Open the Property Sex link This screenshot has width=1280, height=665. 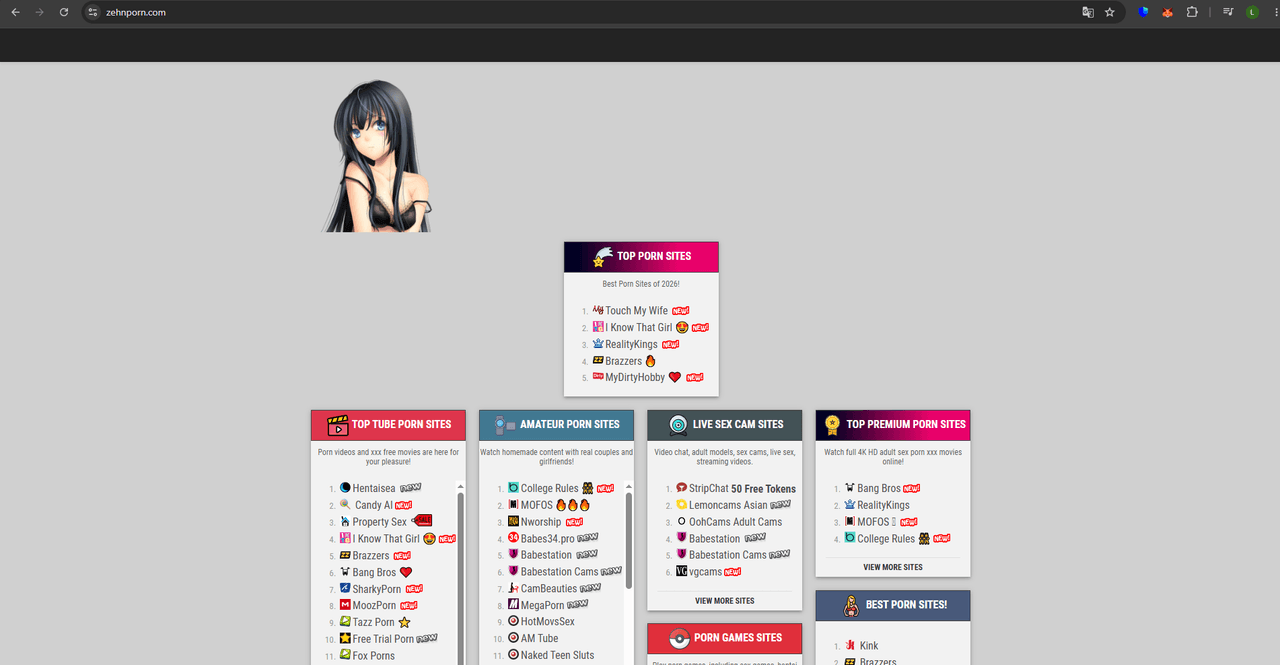379,522
